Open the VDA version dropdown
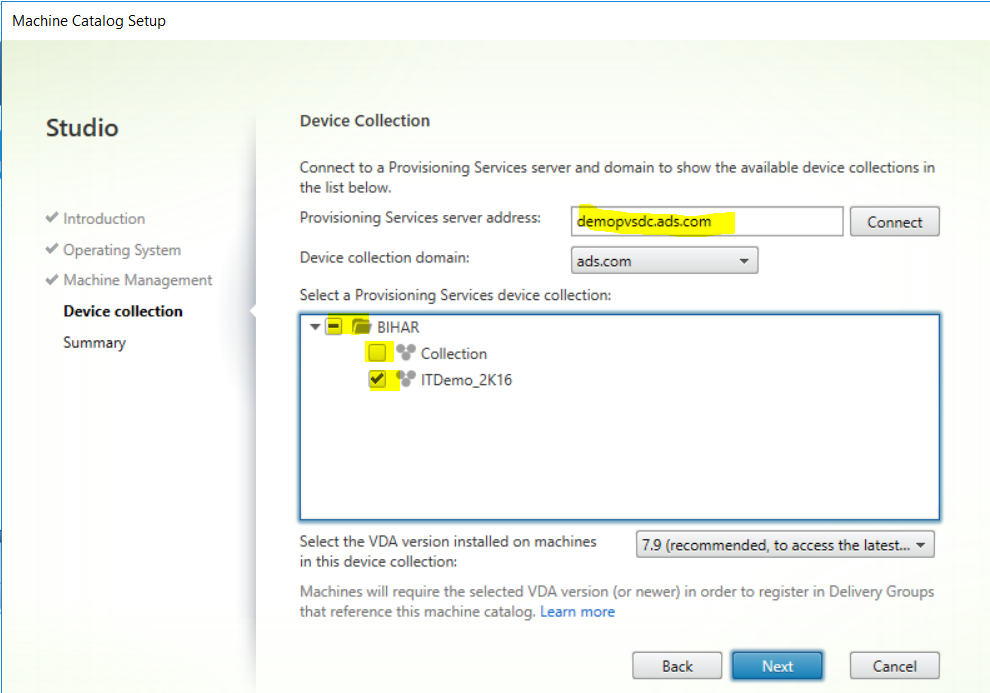The height and width of the screenshot is (693, 990). click(x=785, y=545)
